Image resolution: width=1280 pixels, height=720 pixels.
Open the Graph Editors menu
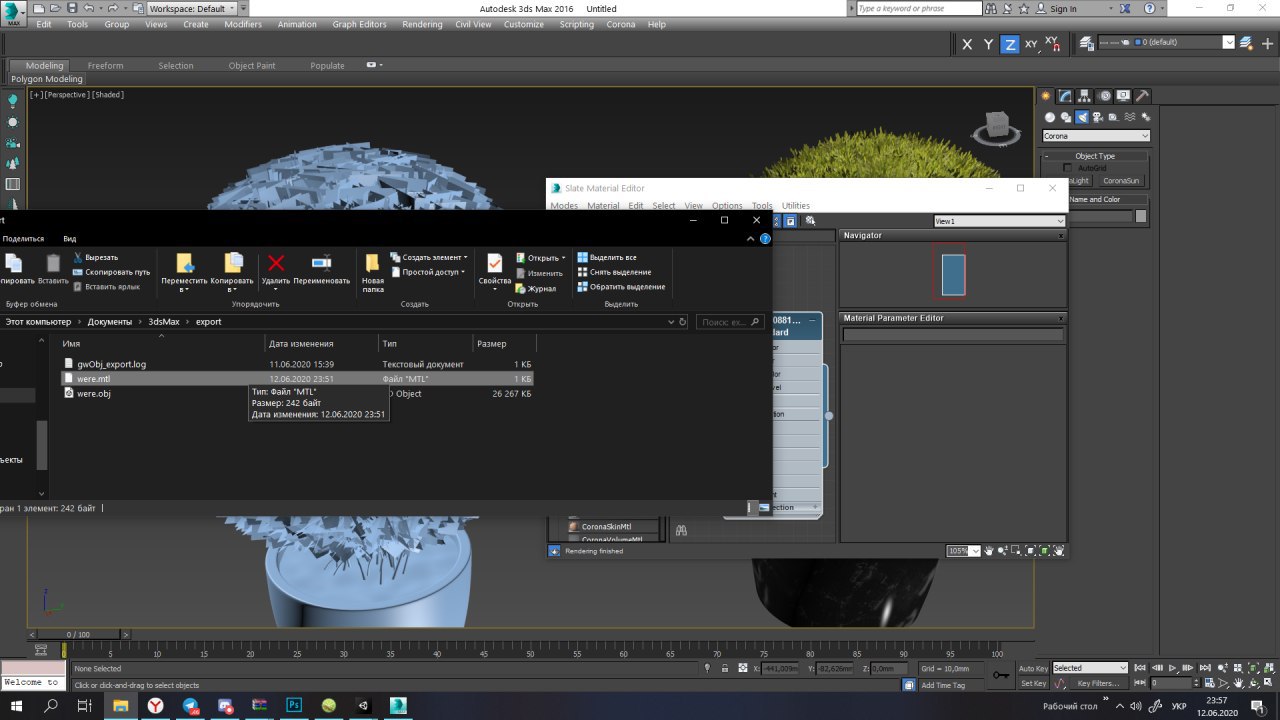tap(359, 24)
